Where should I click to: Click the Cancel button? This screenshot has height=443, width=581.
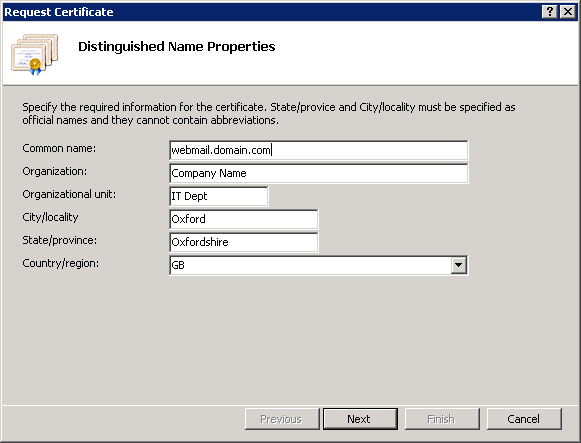[x=524, y=419]
